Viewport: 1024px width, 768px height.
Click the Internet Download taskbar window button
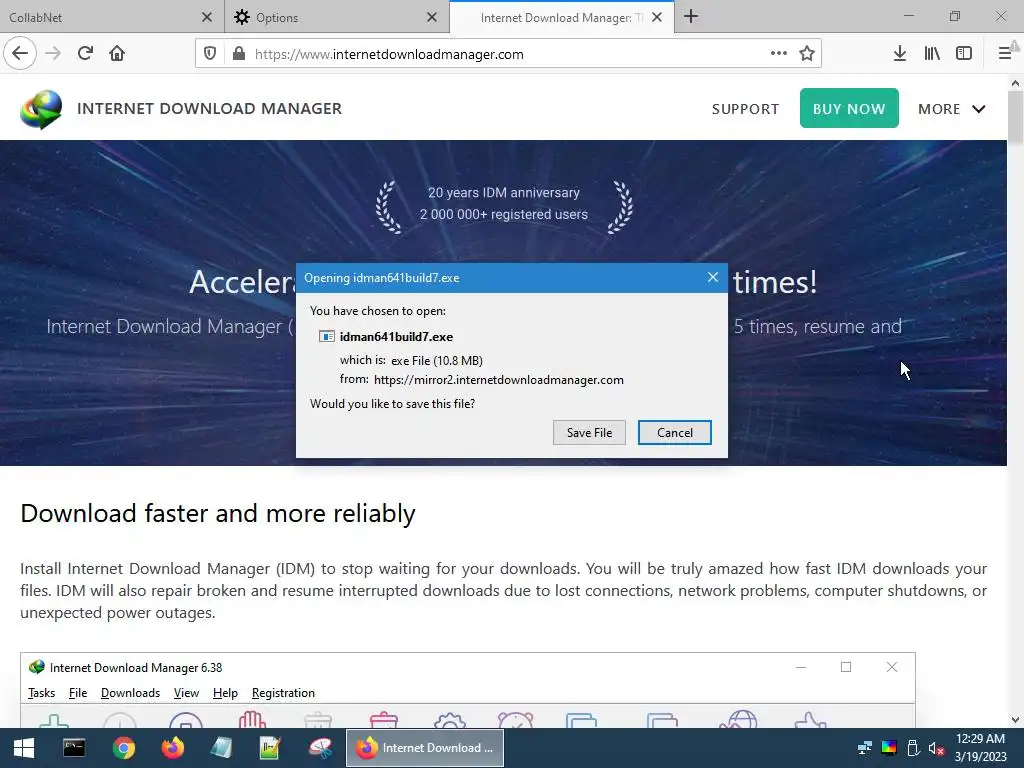point(425,748)
